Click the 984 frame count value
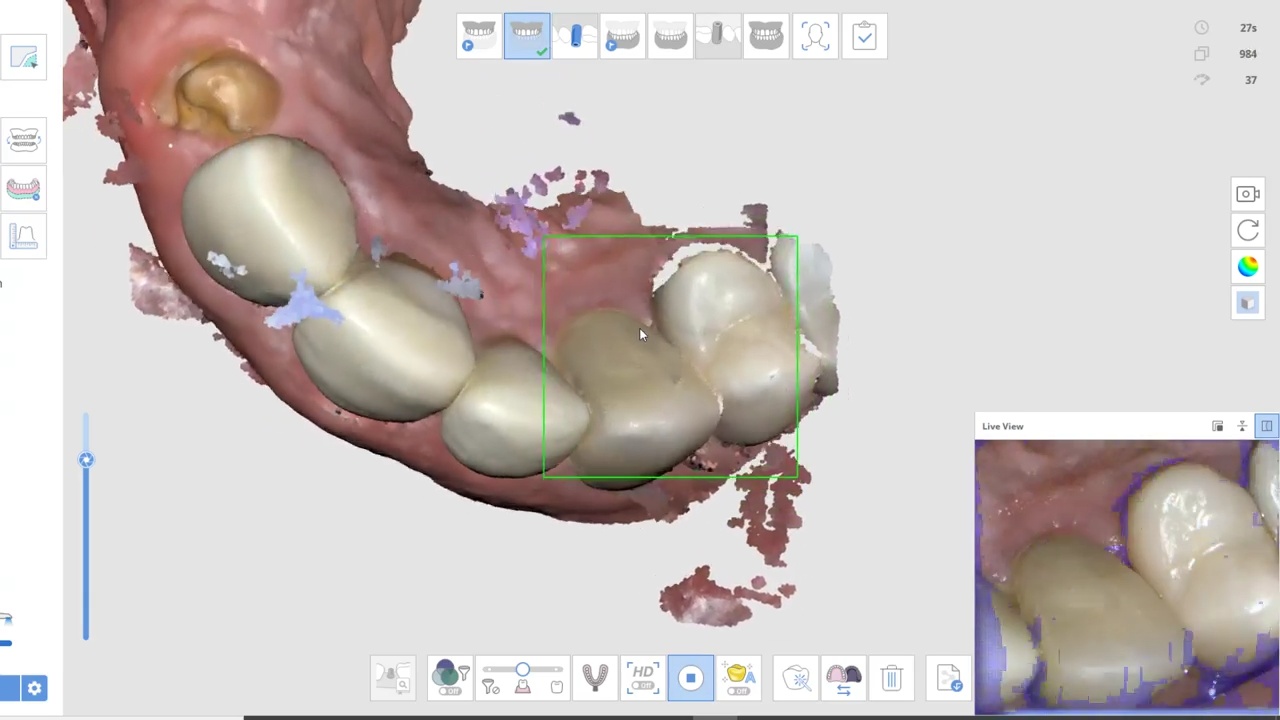The height and width of the screenshot is (720, 1280). pos(1247,54)
